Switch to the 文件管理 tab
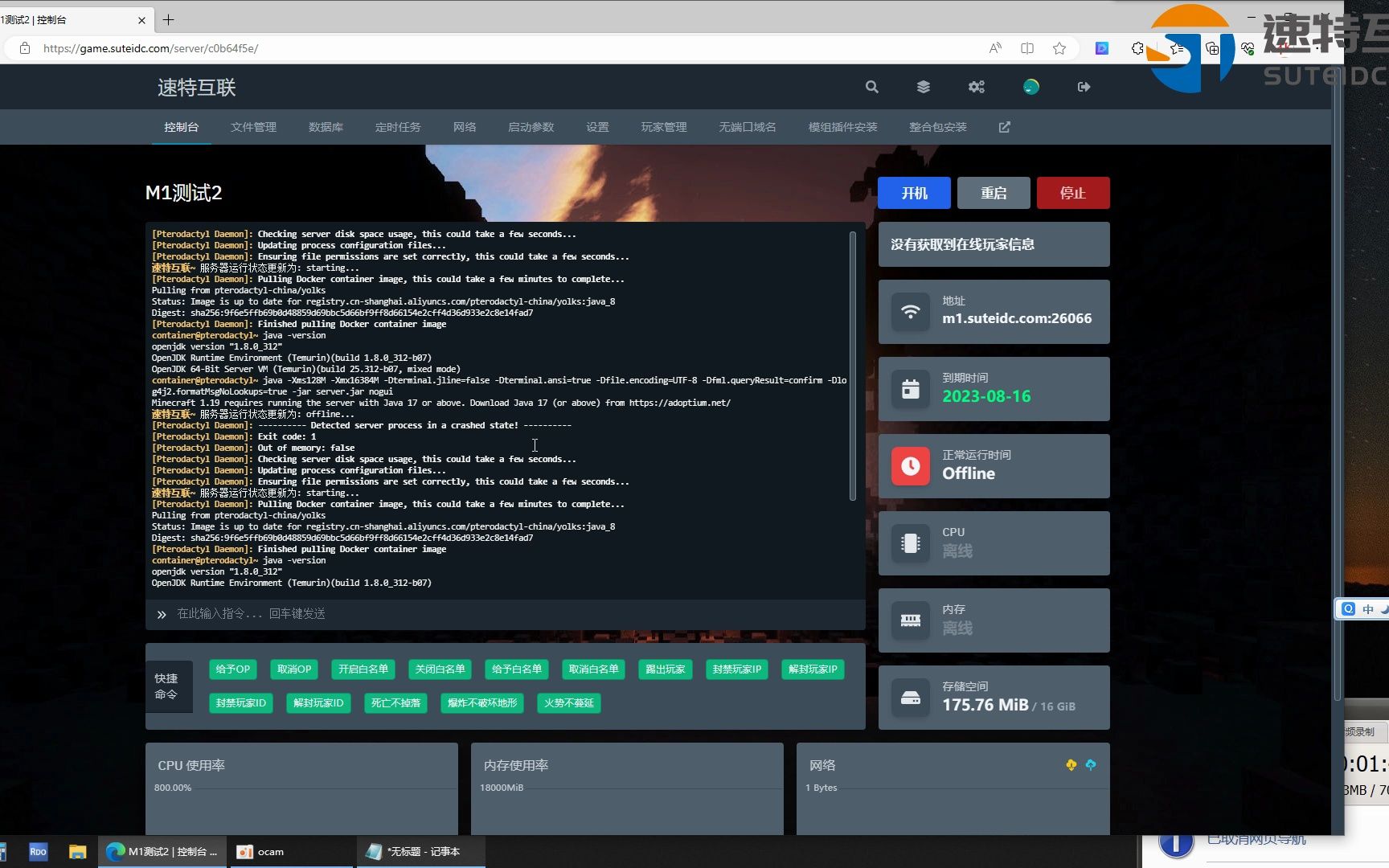This screenshot has width=1389, height=868. [253, 127]
